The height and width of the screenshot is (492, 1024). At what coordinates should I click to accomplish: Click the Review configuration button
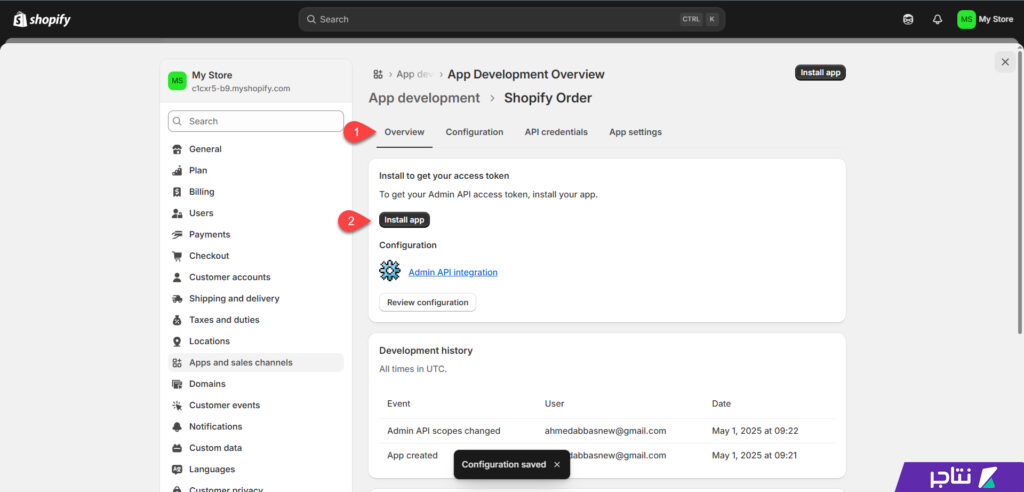[428, 303]
